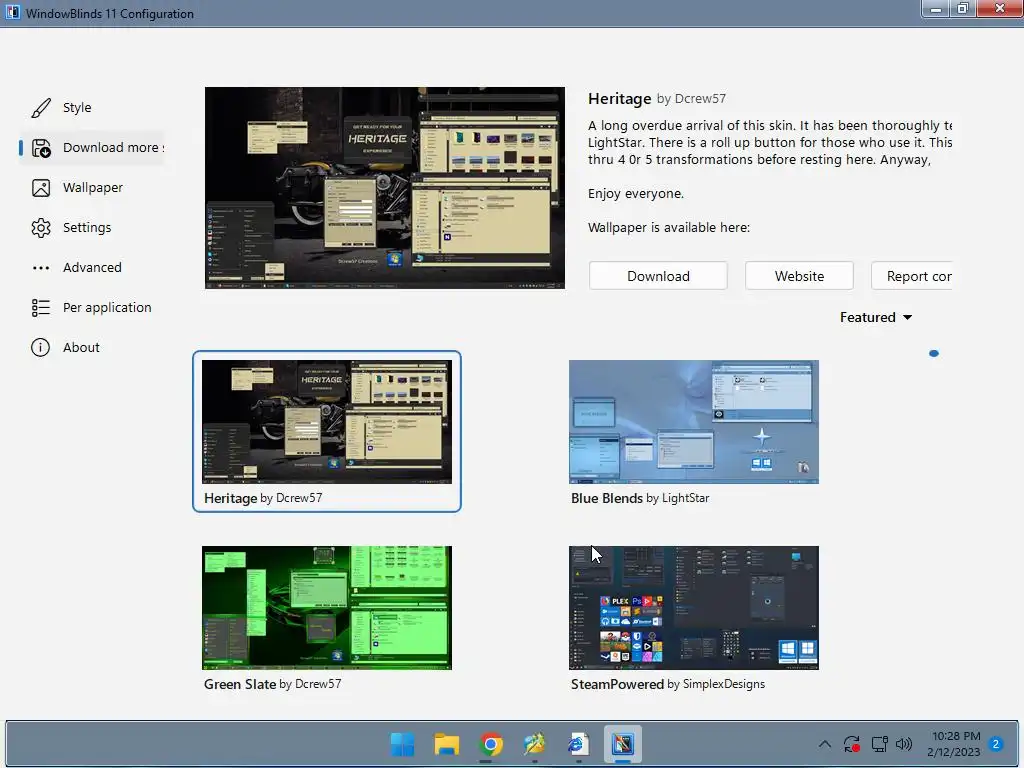
Task: Click the Report content button
Action: pyautogui.click(x=912, y=276)
